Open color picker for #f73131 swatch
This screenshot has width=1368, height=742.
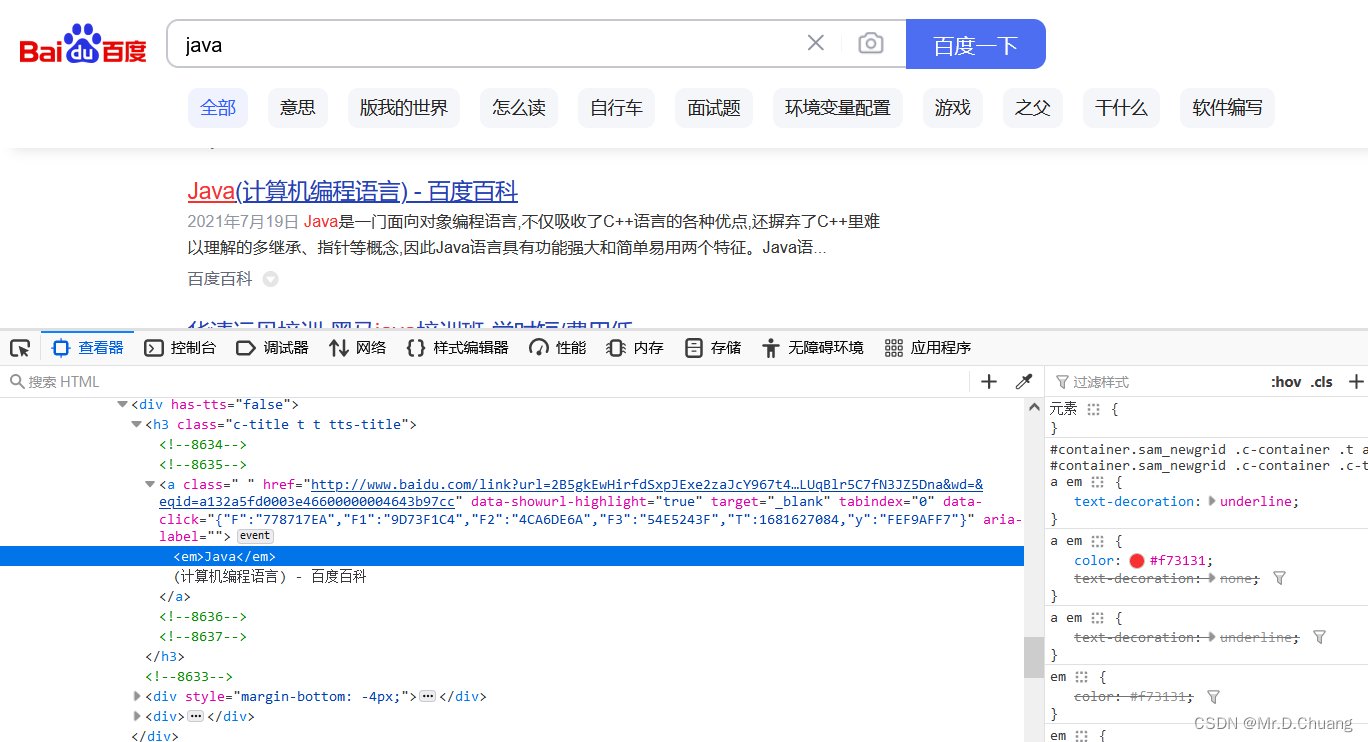pyautogui.click(x=1136, y=560)
